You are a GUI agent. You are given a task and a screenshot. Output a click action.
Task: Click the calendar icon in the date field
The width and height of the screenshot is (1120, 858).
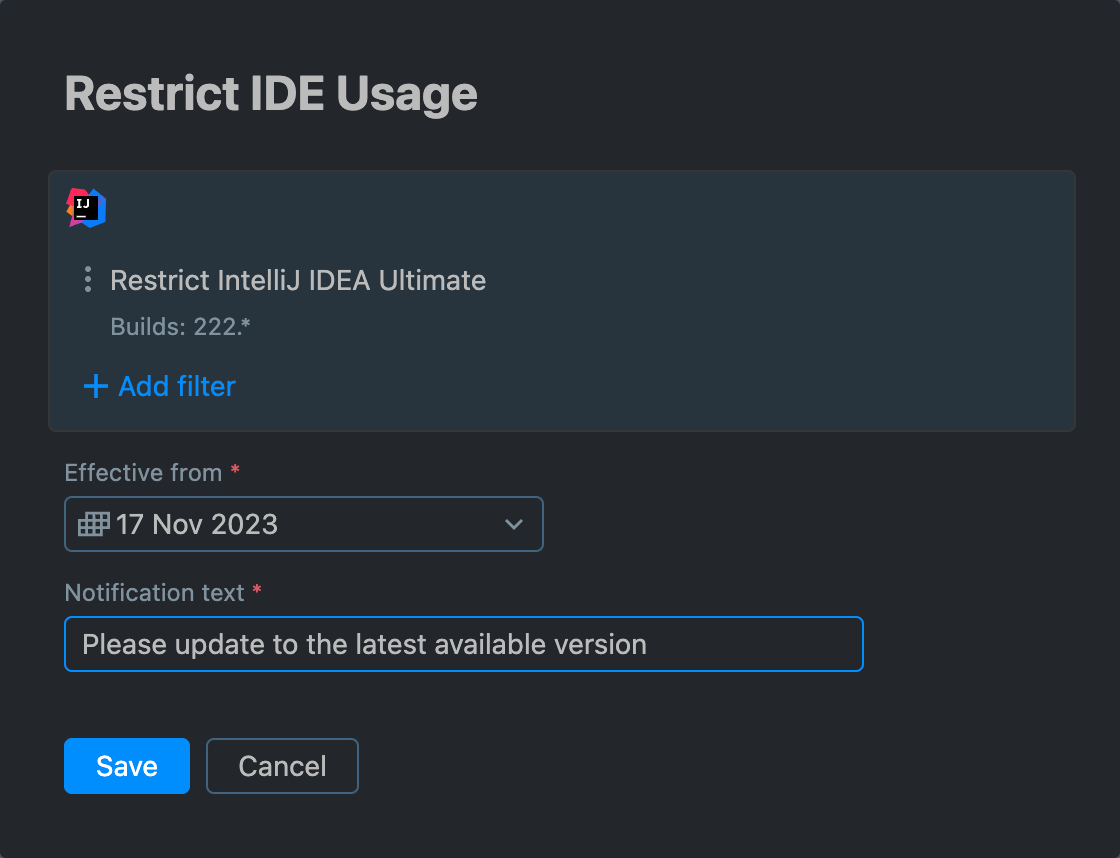tap(92, 523)
